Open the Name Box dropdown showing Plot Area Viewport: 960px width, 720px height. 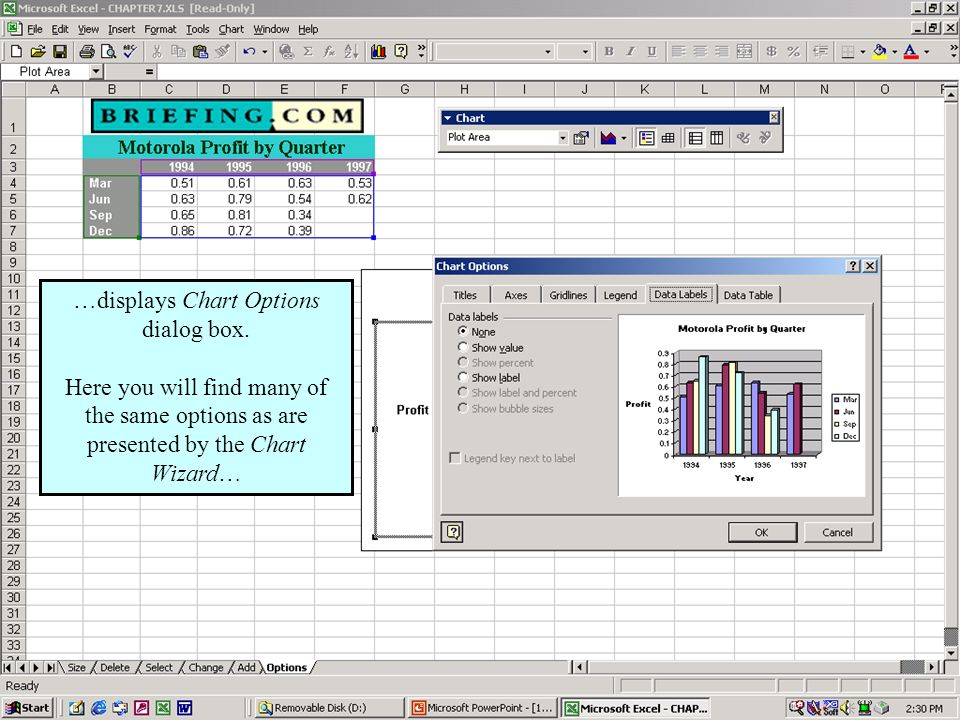click(96, 72)
